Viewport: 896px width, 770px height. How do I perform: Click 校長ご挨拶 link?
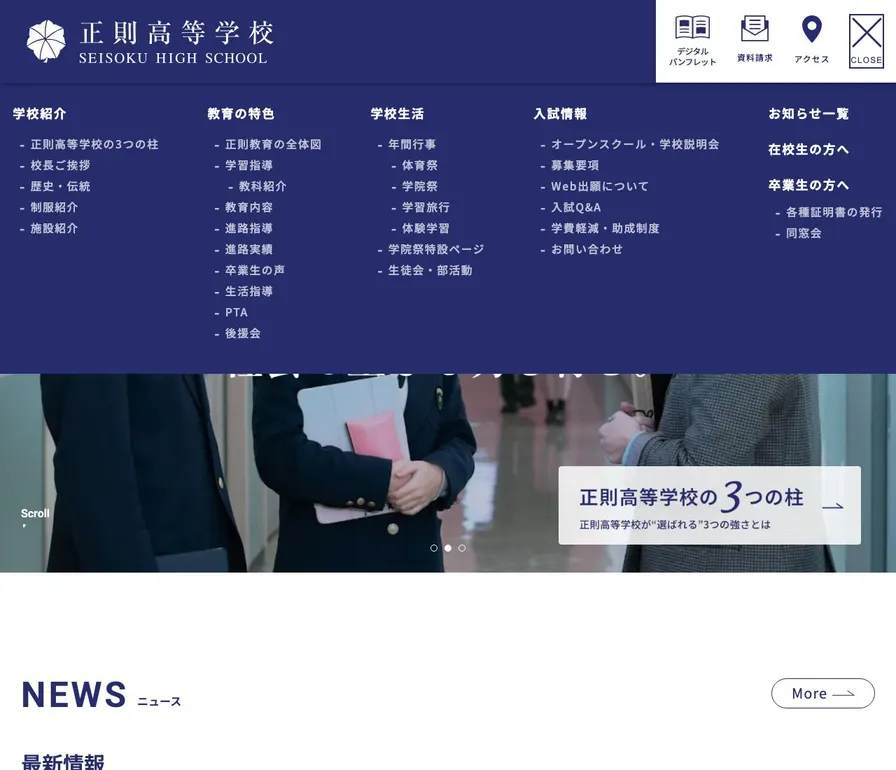[60, 166]
